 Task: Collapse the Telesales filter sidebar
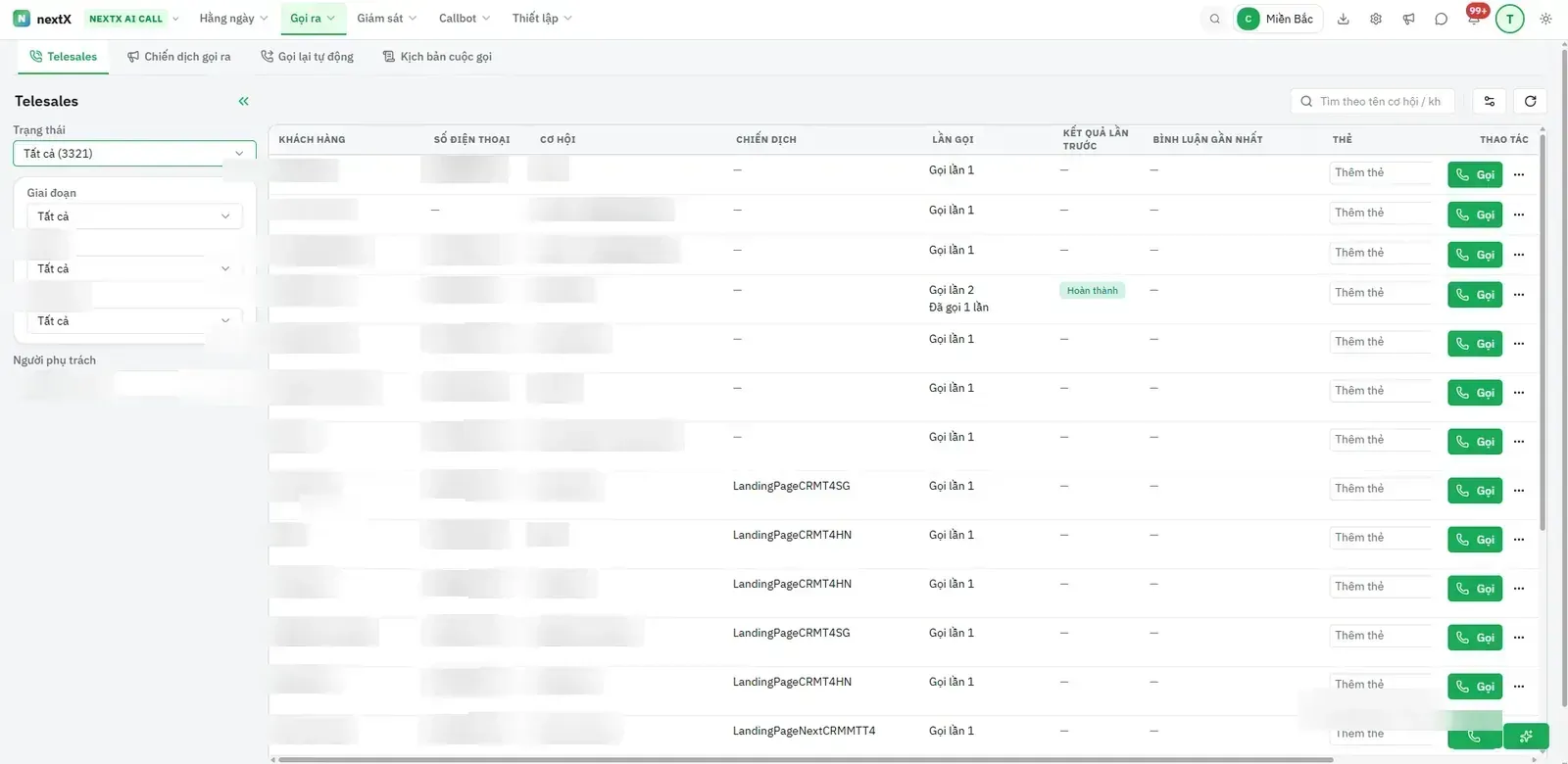[x=243, y=101]
